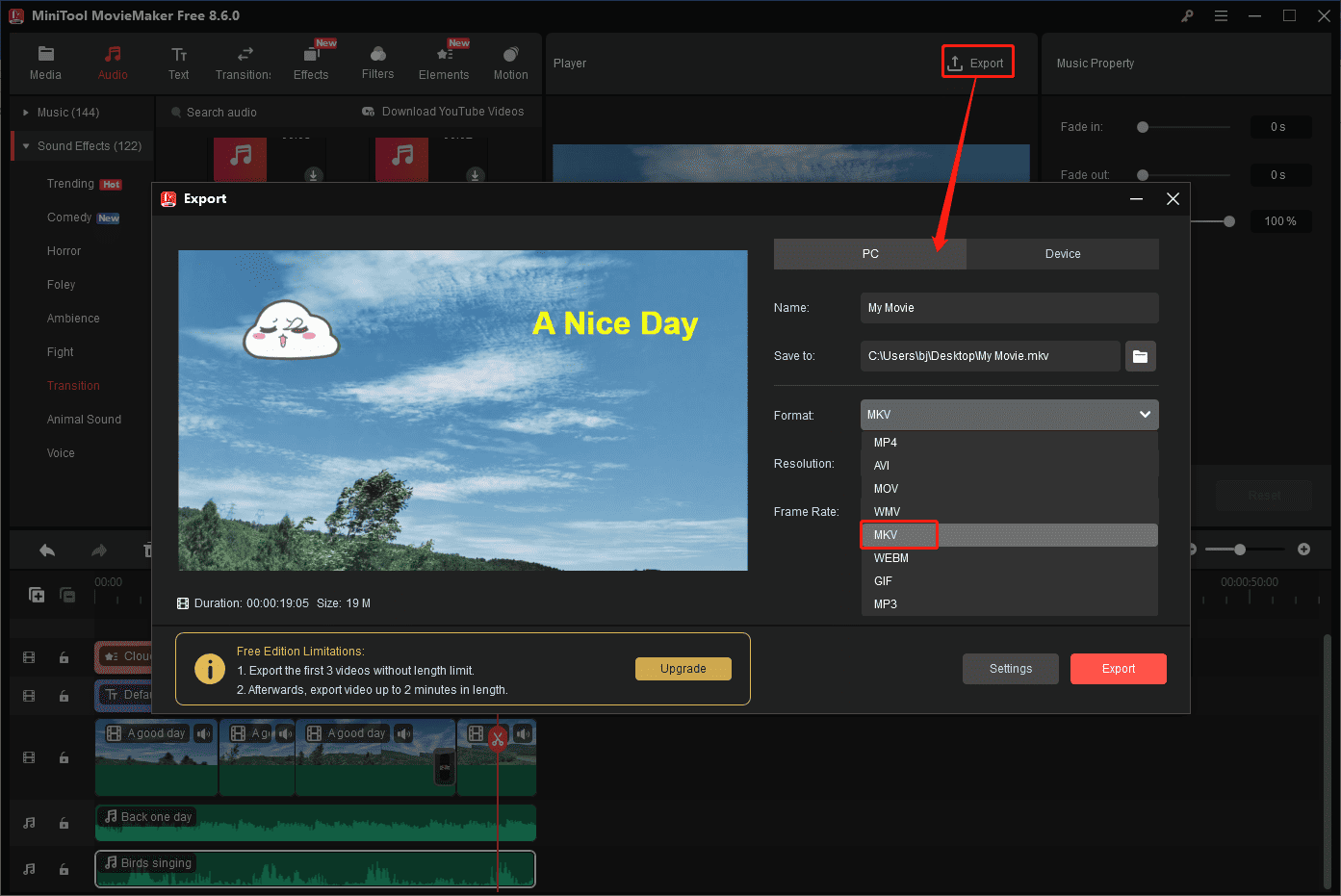This screenshot has height=896, width=1341.
Task: Click the music note icon of Birds singing track
Action: coord(29,869)
